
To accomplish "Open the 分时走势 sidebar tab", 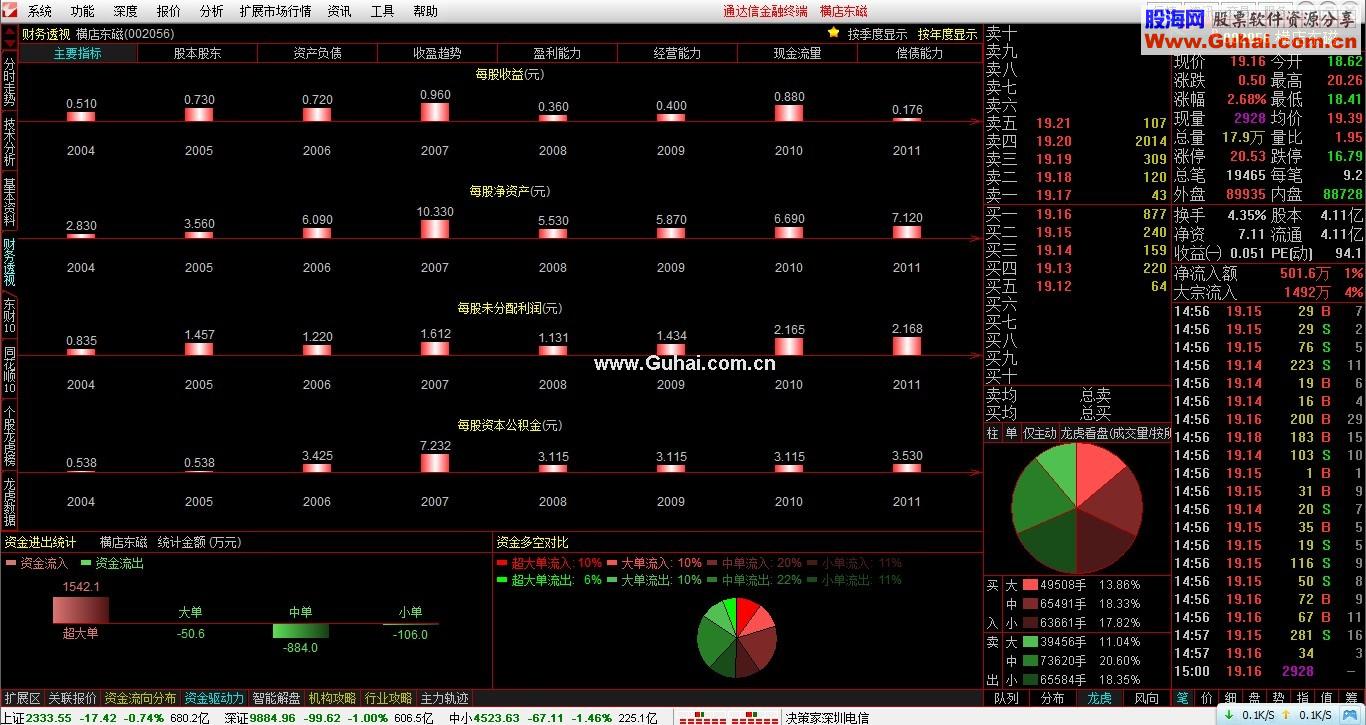I will click(9, 80).
